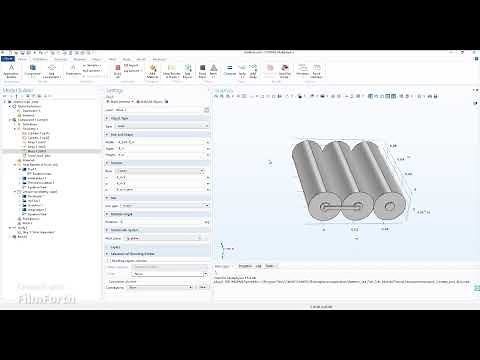
Task: Open the object Type dropdown showing Solid
Action: click(162, 126)
